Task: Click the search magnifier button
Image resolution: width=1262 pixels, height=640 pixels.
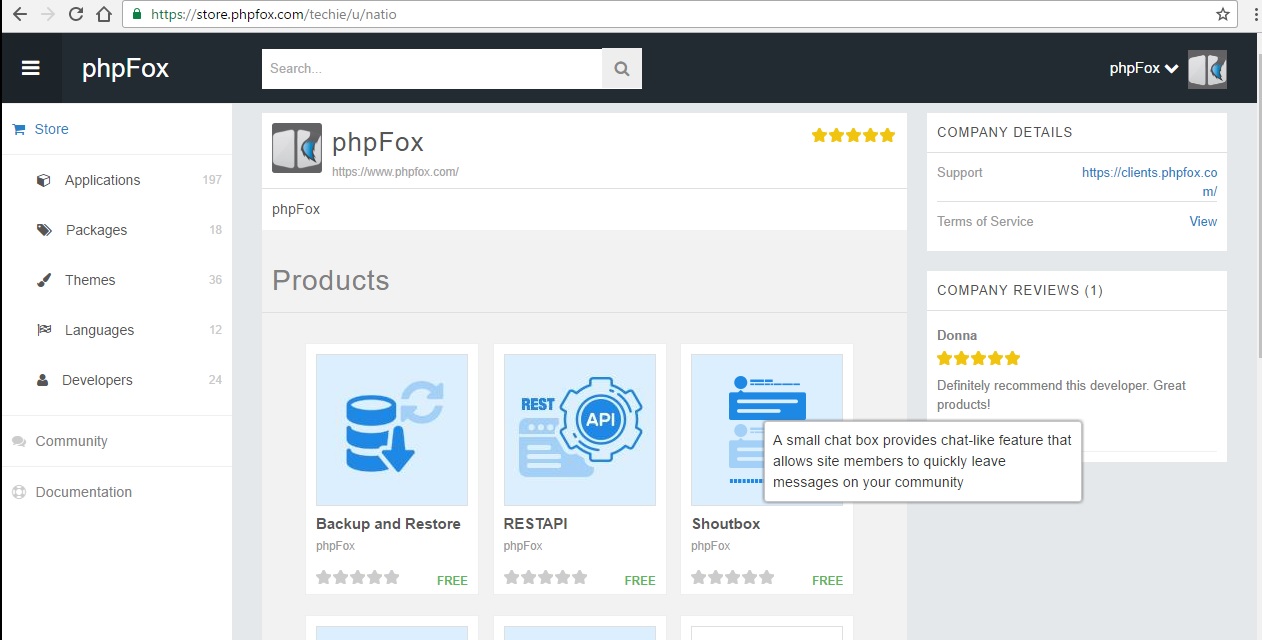Action: pyautogui.click(x=621, y=69)
